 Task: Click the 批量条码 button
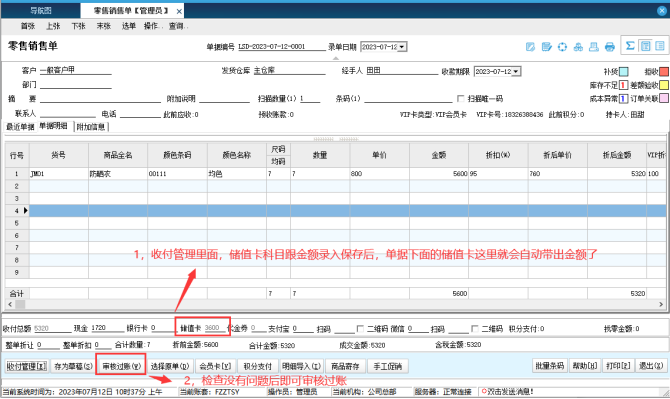[x=550, y=366]
